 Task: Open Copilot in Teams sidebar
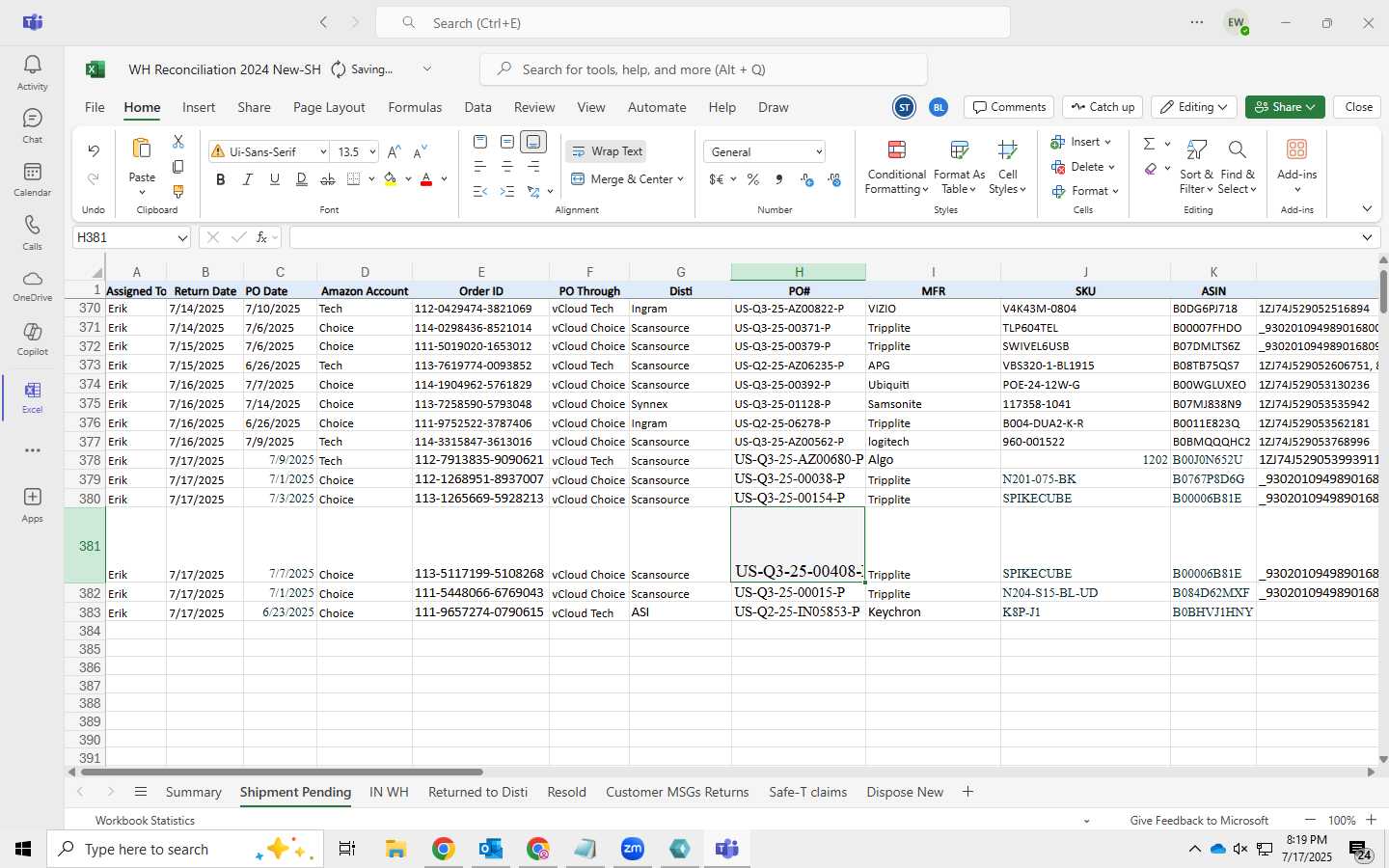click(x=32, y=339)
